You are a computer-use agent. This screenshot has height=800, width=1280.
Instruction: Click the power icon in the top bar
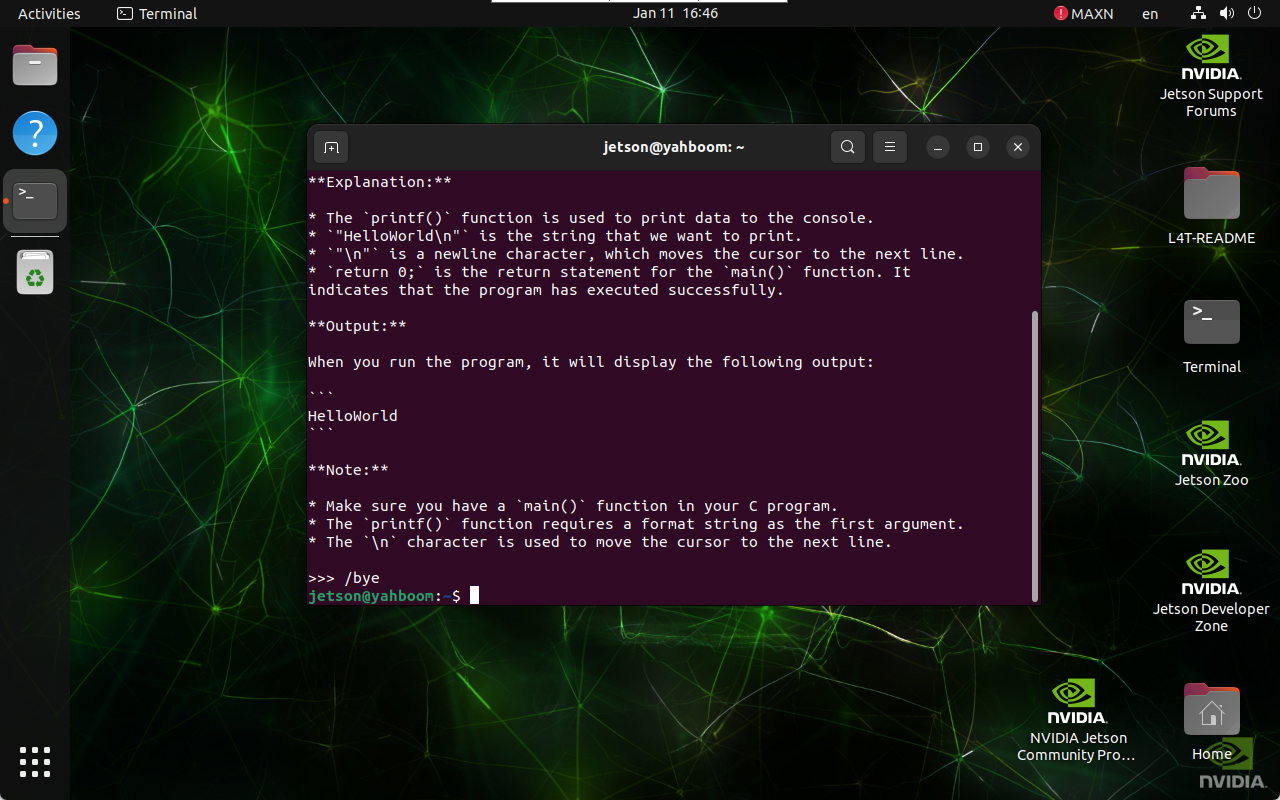click(1255, 14)
